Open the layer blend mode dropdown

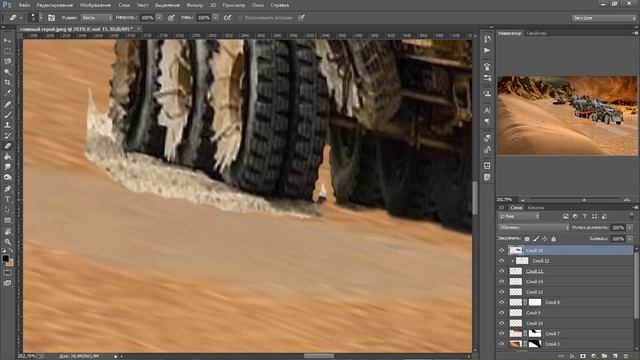[x=533, y=227]
